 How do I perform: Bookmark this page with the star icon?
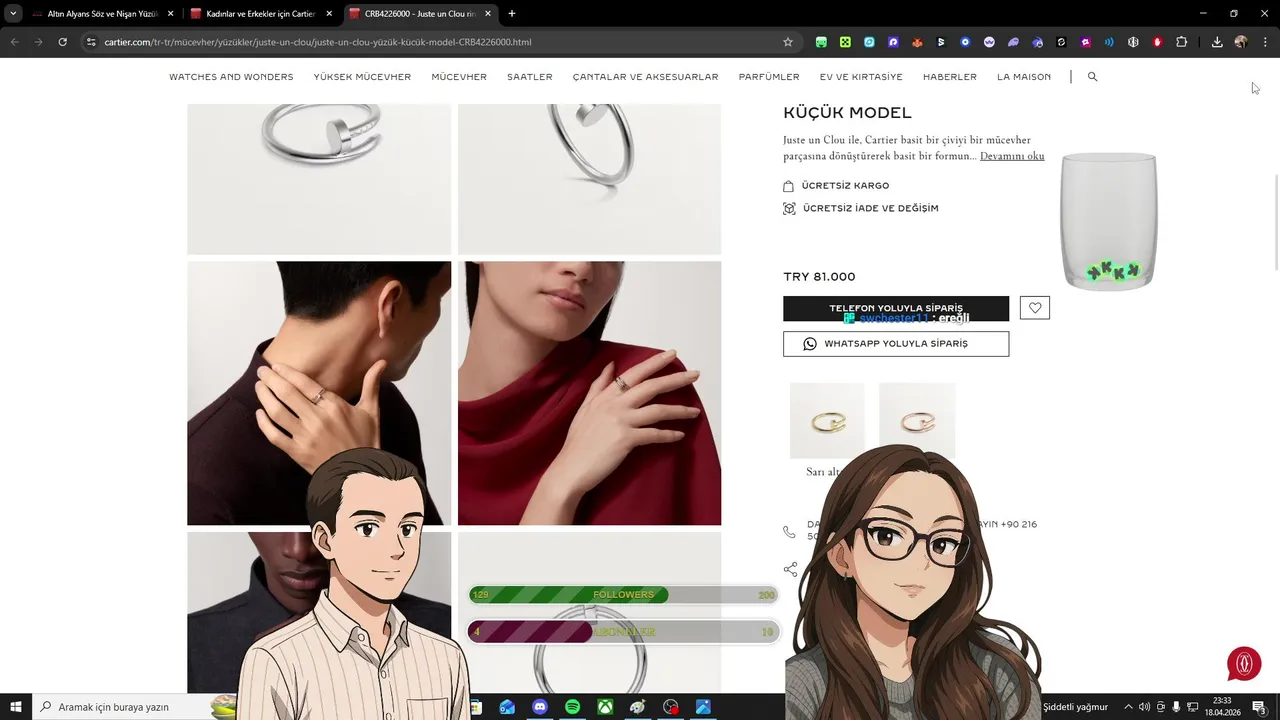click(788, 42)
